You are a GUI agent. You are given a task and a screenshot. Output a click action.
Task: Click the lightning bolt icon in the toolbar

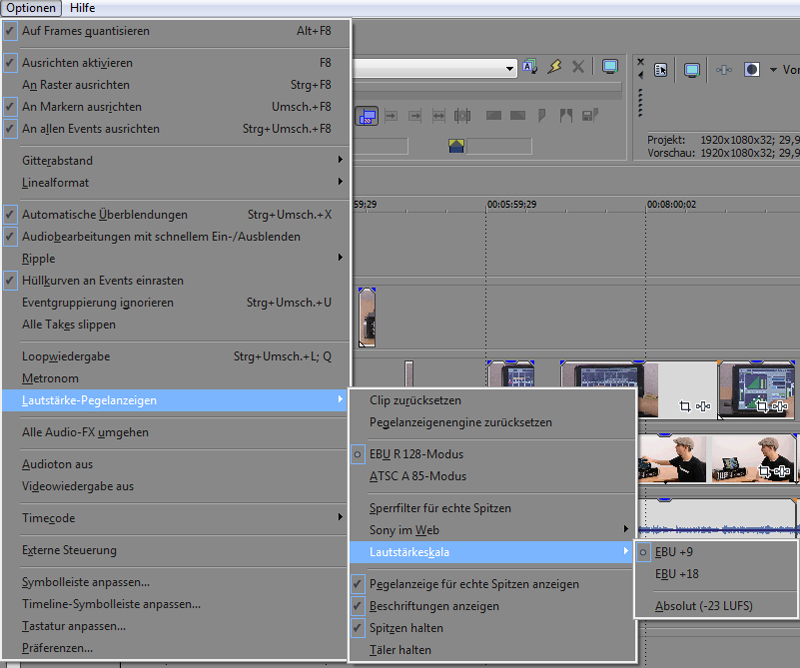tap(554, 68)
